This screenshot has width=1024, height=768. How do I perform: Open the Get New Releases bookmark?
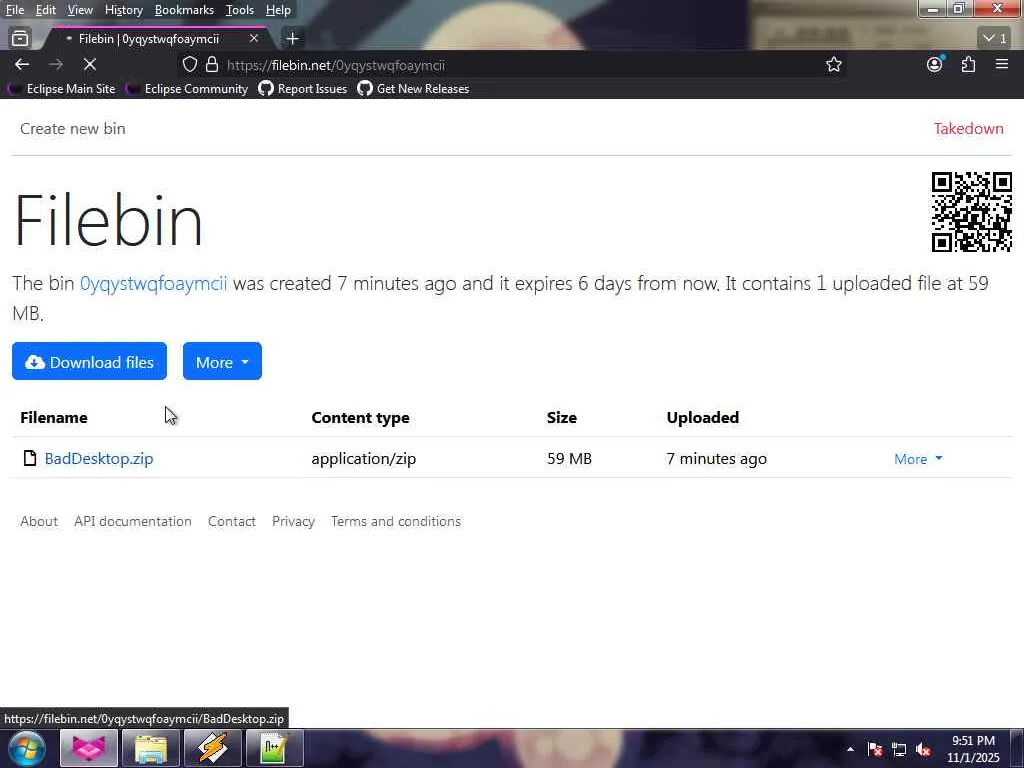pos(413,89)
